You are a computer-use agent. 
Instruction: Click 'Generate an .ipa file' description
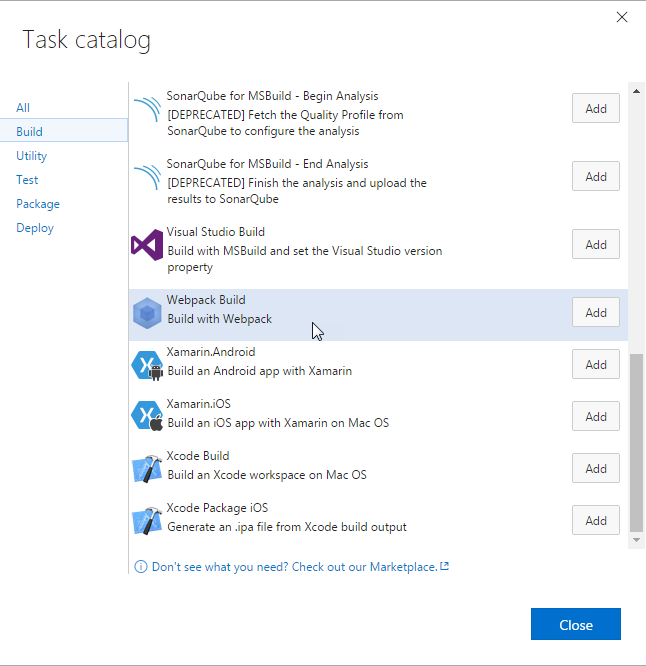287,527
